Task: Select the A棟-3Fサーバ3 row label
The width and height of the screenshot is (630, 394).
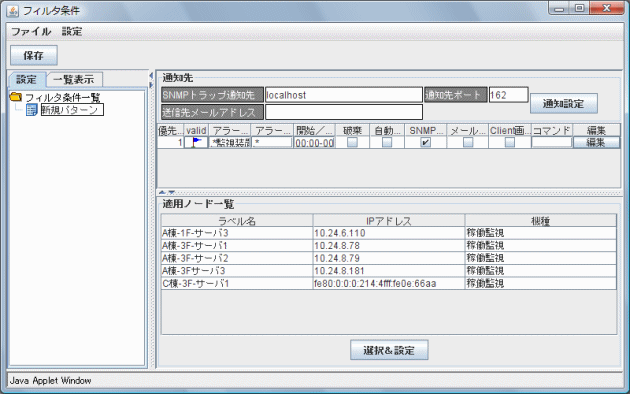Action: point(194,271)
